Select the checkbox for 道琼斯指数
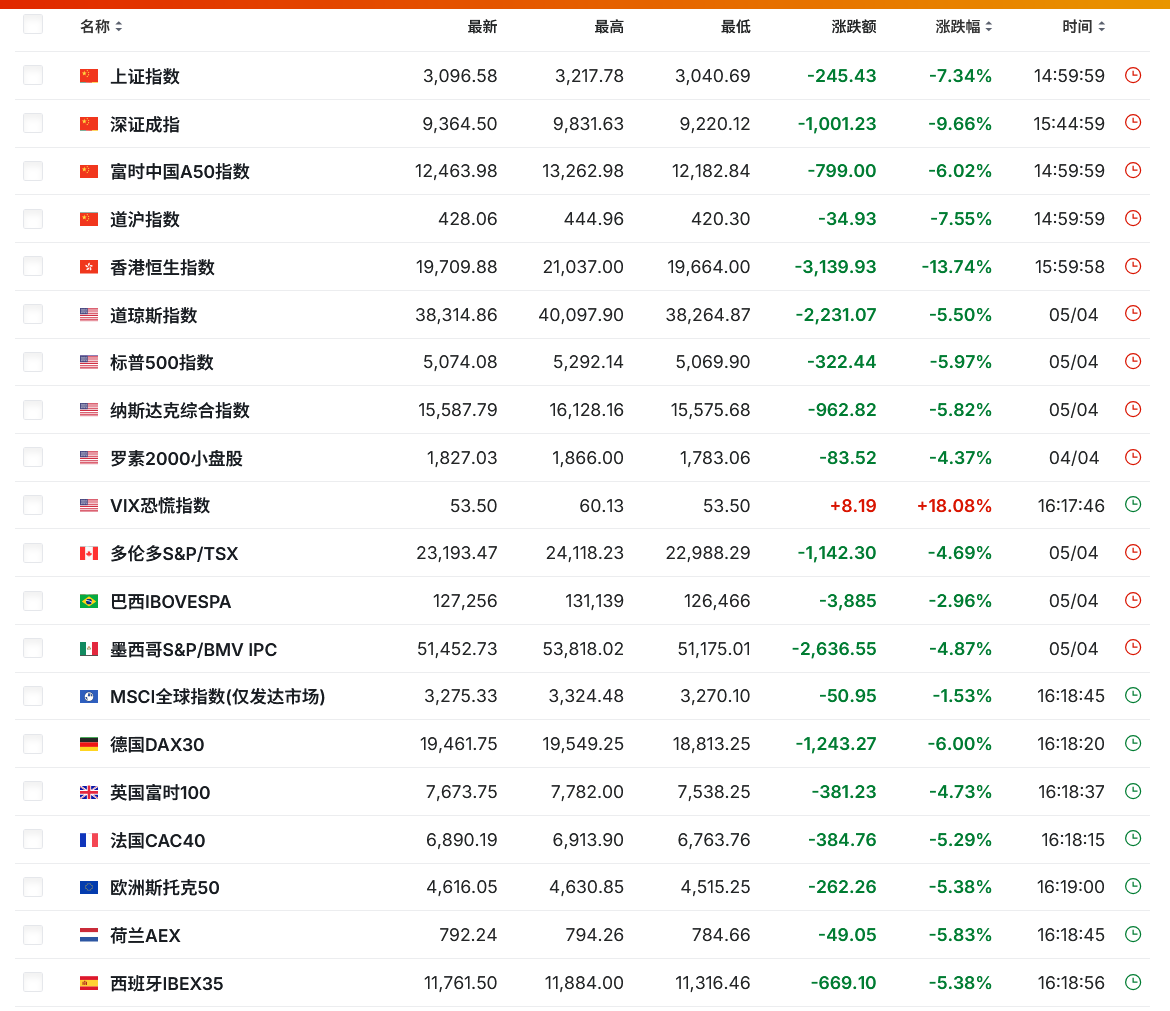 coord(33,314)
